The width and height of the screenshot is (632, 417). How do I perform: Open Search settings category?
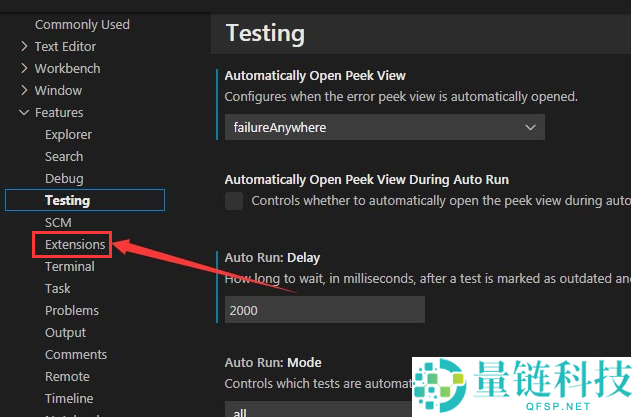click(64, 156)
